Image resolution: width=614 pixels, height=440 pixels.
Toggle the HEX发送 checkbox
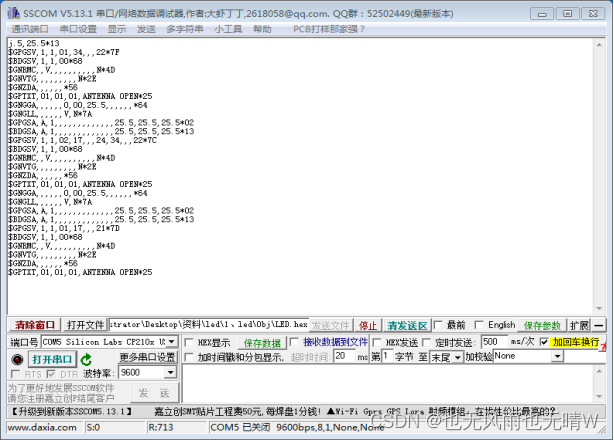point(377,343)
